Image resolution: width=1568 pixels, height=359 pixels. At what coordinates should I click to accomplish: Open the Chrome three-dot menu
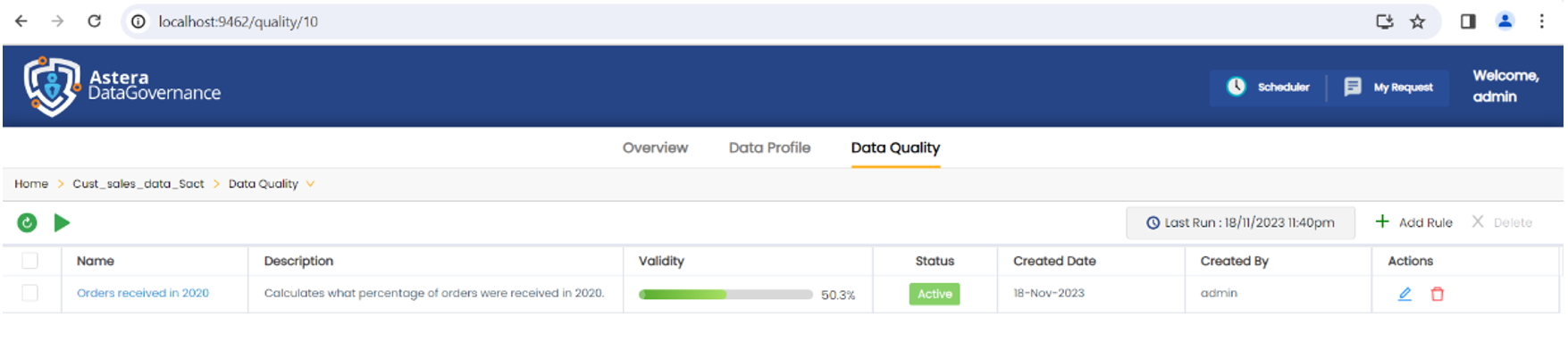click(x=1542, y=21)
